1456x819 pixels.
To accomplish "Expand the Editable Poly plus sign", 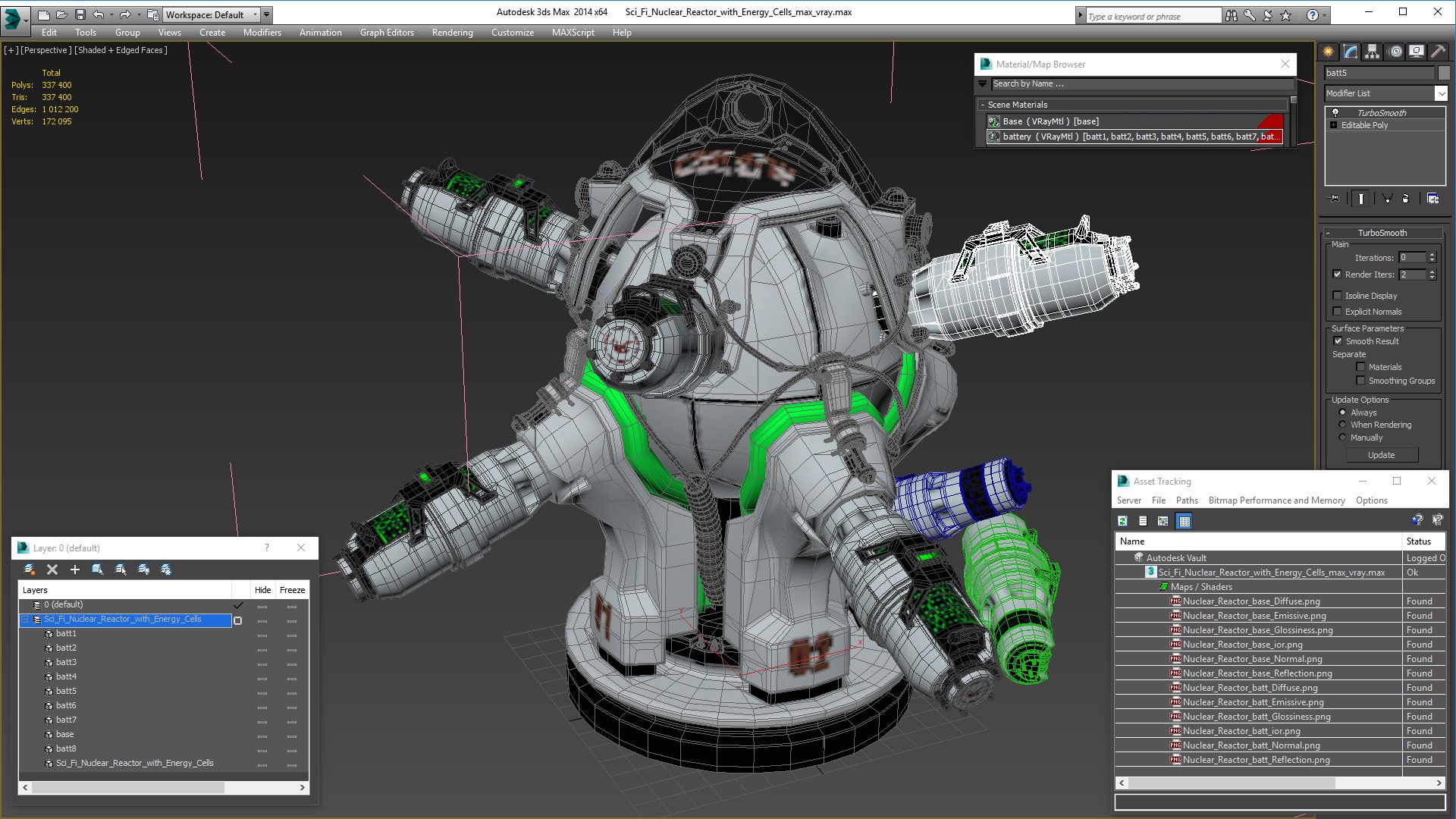I will [1334, 125].
